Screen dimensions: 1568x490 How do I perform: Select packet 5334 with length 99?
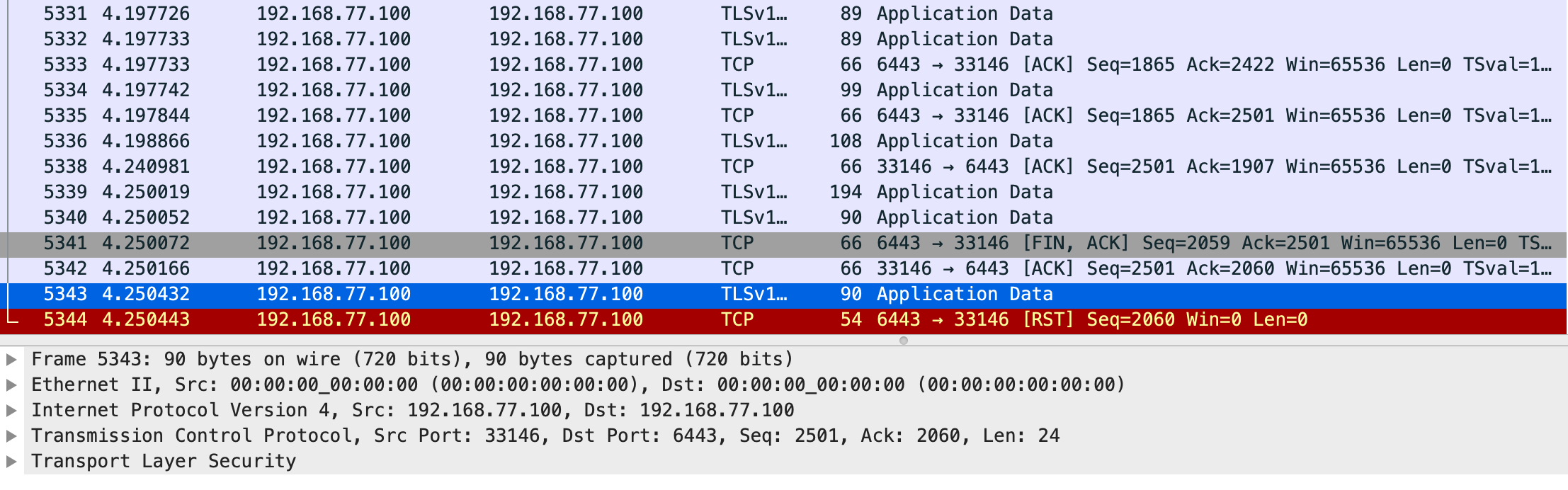point(783,90)
